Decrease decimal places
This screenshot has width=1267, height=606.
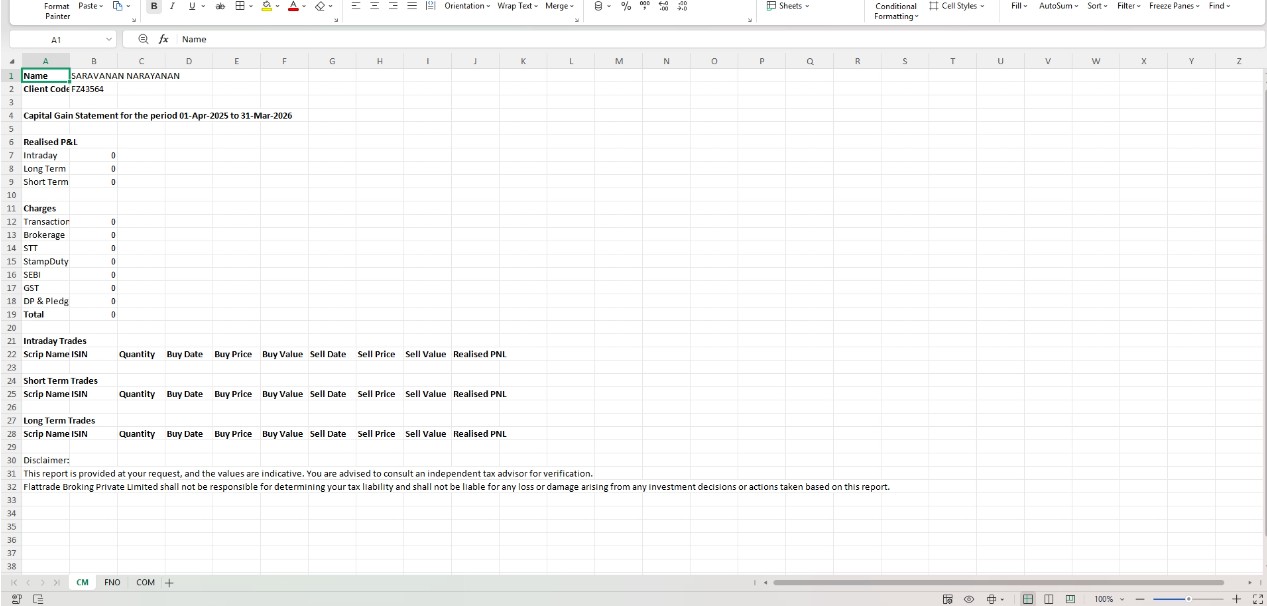[x=682, y=6]
